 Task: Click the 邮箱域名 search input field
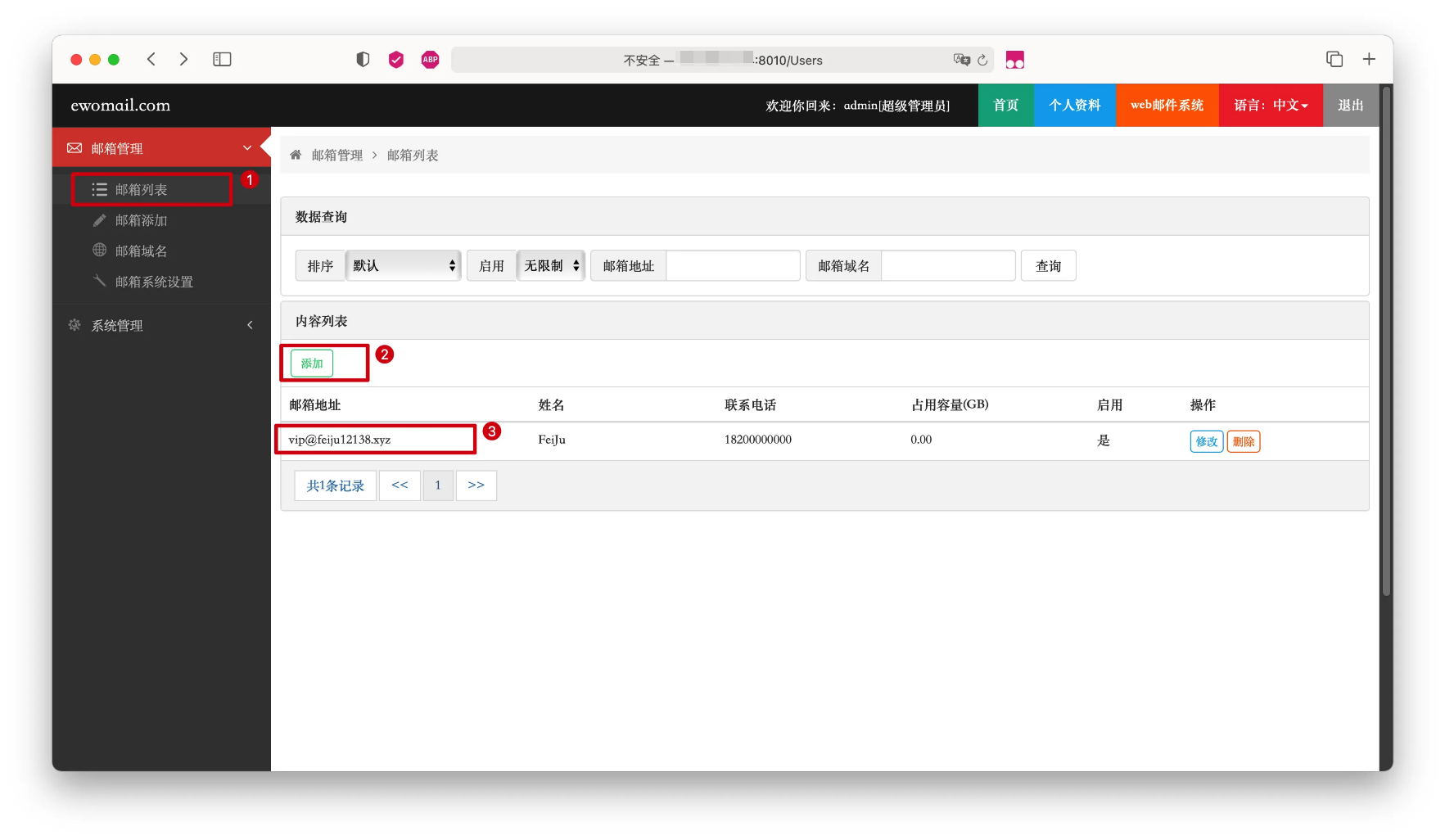[948, 265]
